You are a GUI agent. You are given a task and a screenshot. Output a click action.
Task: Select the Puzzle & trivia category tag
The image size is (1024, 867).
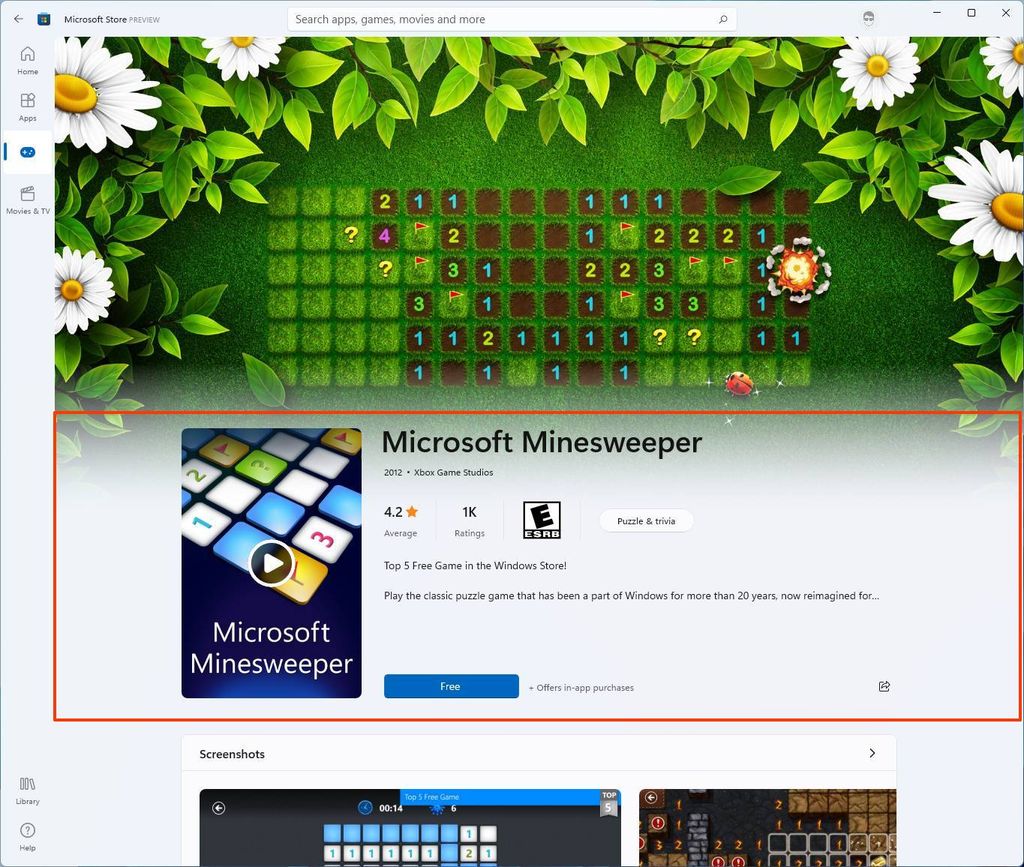(x=645, y=520)
